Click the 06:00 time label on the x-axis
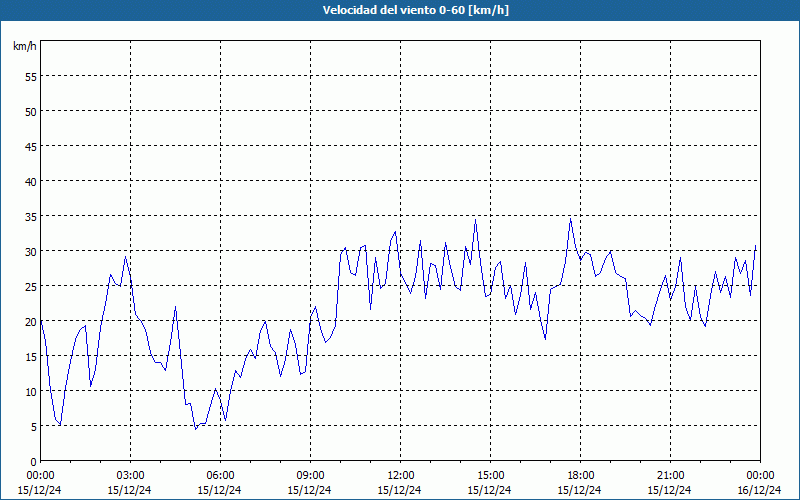Image resolution: width=800 pixels, height=500 pixels. pos(220,476)
